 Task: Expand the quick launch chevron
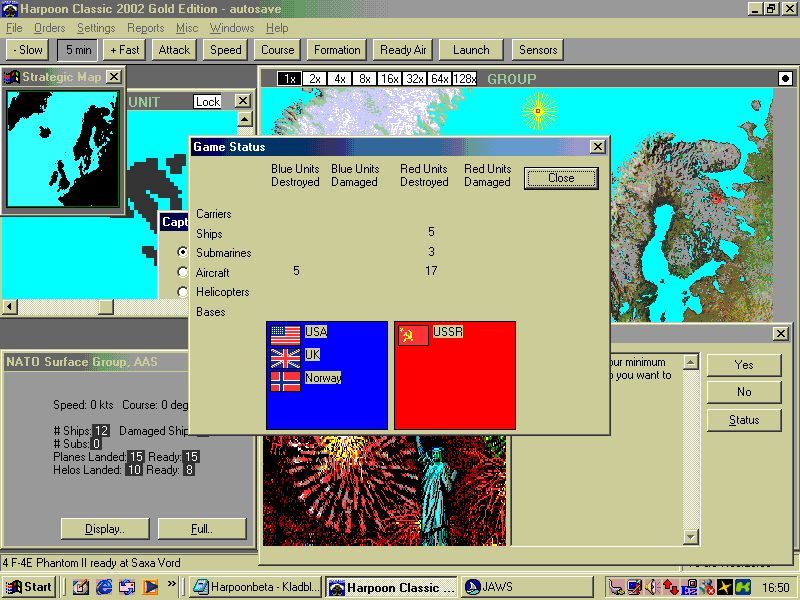[171, 583]
